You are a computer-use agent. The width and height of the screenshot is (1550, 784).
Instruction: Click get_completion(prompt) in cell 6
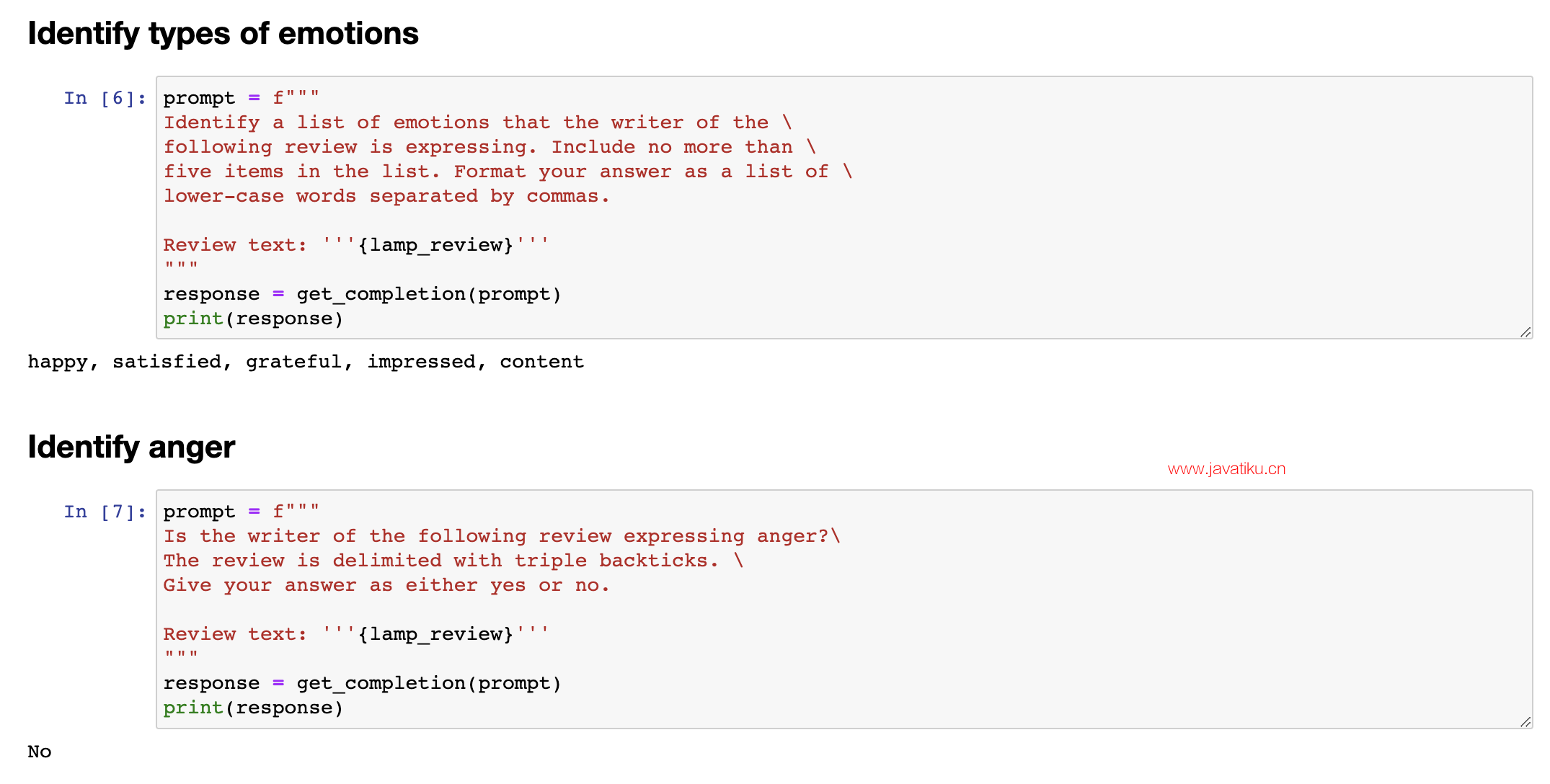tap(429, 294)
